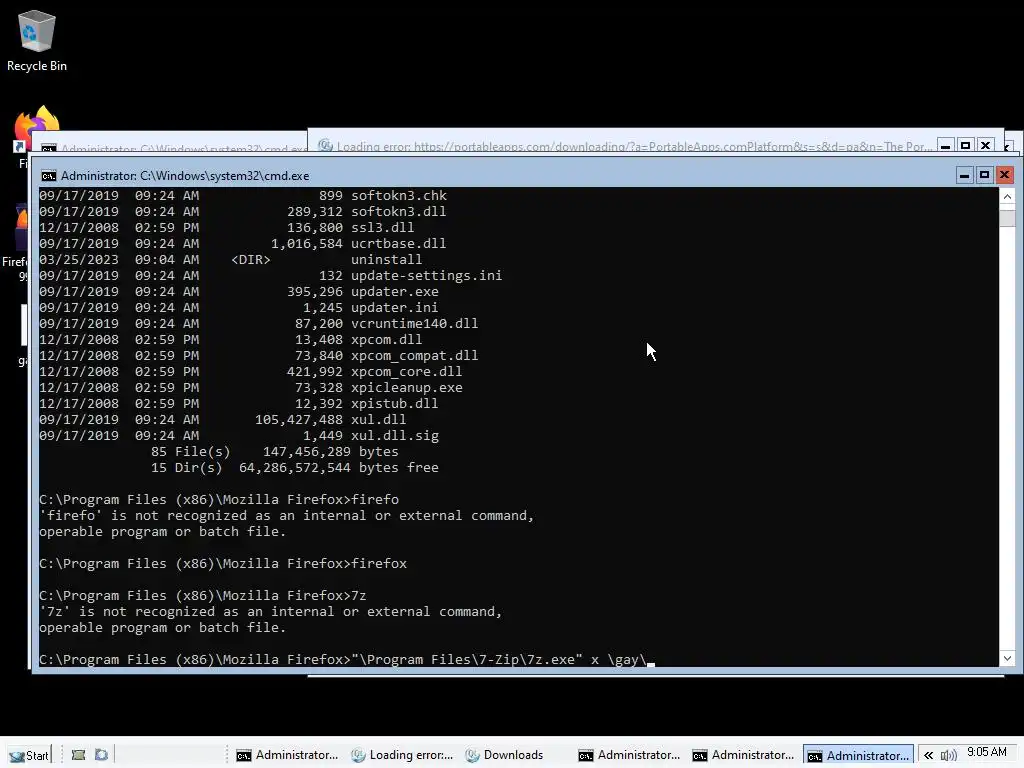Click the xpcom_compat.dll file name
The height and width of the screenshot is (768, 1024).
coord(415,355)
